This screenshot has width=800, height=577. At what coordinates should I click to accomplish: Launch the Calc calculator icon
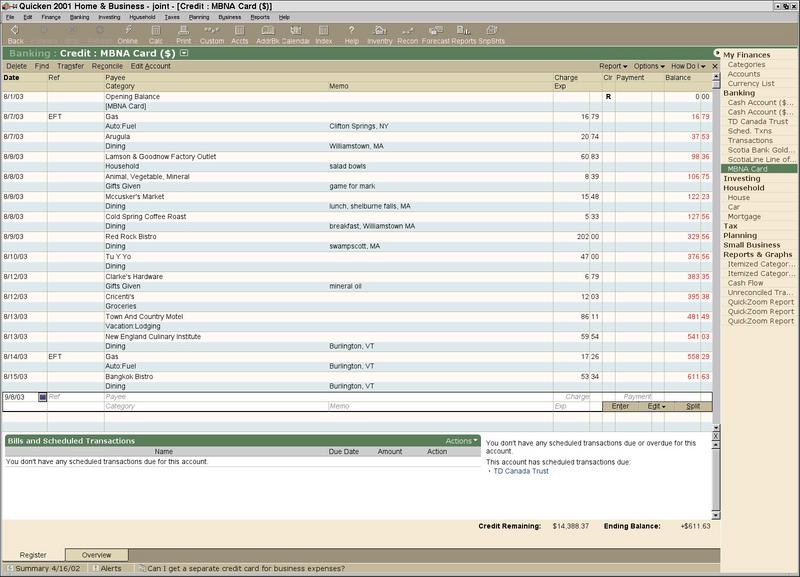pyautogui.click(x=156, y=34)
